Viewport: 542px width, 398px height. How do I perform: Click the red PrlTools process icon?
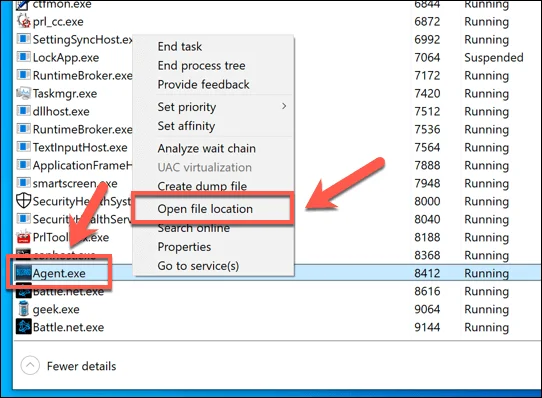point(24,237)
